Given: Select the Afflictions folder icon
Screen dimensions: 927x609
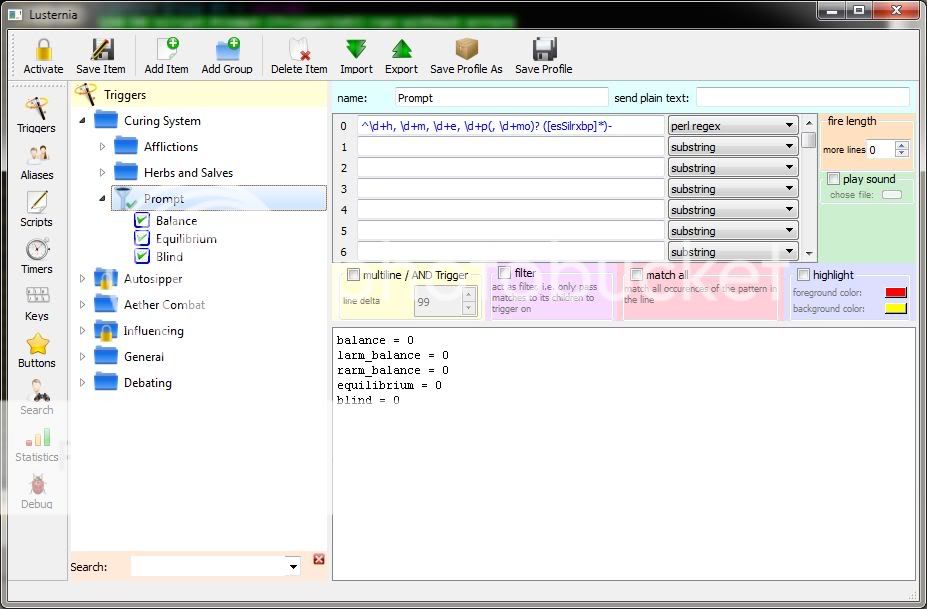Looking at the screenshot, I should [126, 146].
